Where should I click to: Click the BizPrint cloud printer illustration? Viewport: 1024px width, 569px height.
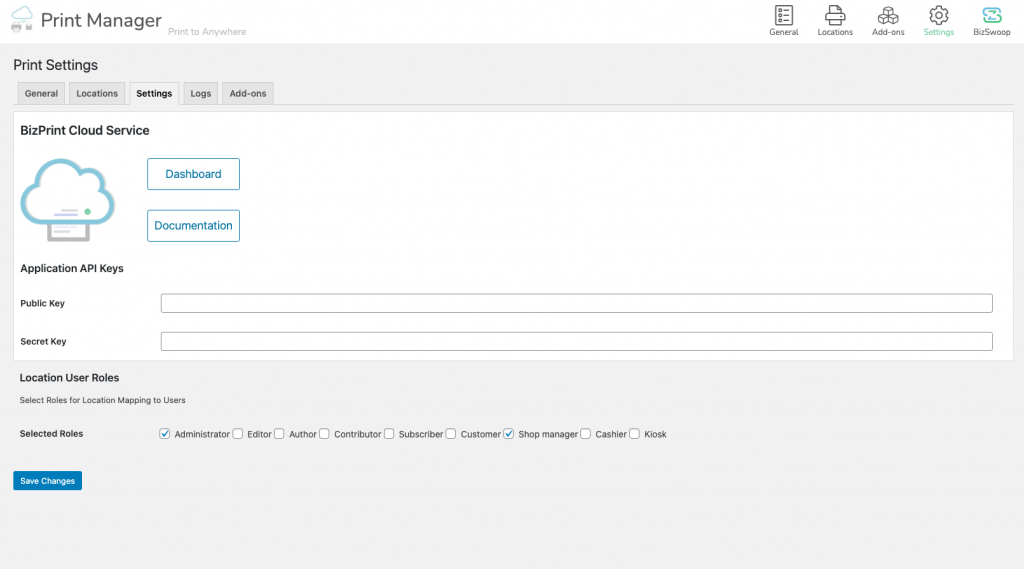68,199
